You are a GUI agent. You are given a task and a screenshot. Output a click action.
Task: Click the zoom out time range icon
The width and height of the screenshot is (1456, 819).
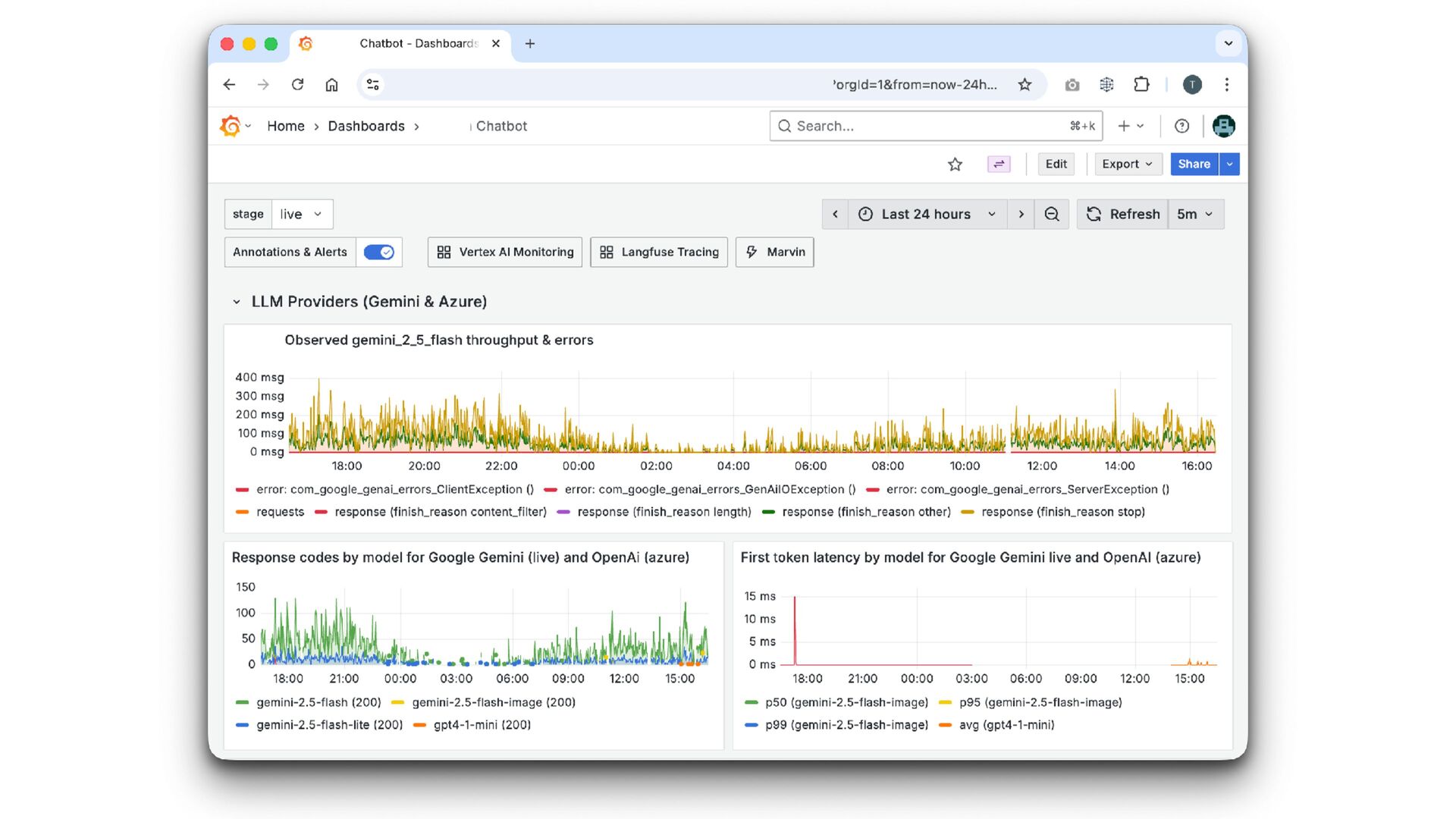[x=1051, y=214]
